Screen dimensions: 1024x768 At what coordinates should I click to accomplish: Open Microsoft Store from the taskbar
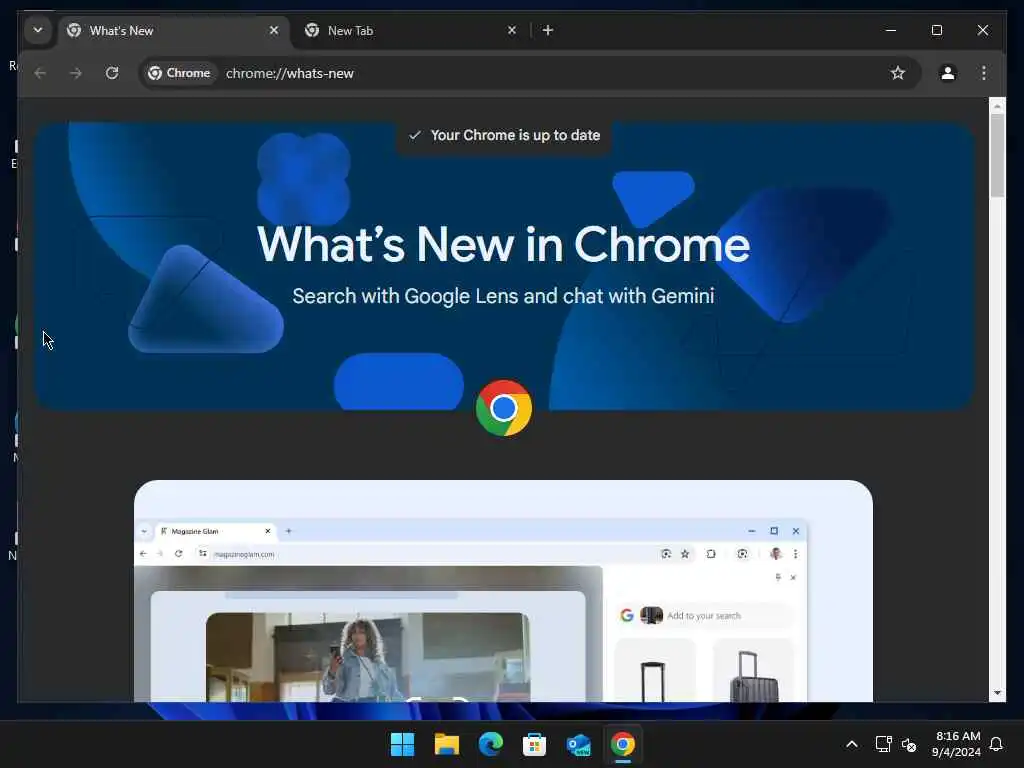pos(534,744)
